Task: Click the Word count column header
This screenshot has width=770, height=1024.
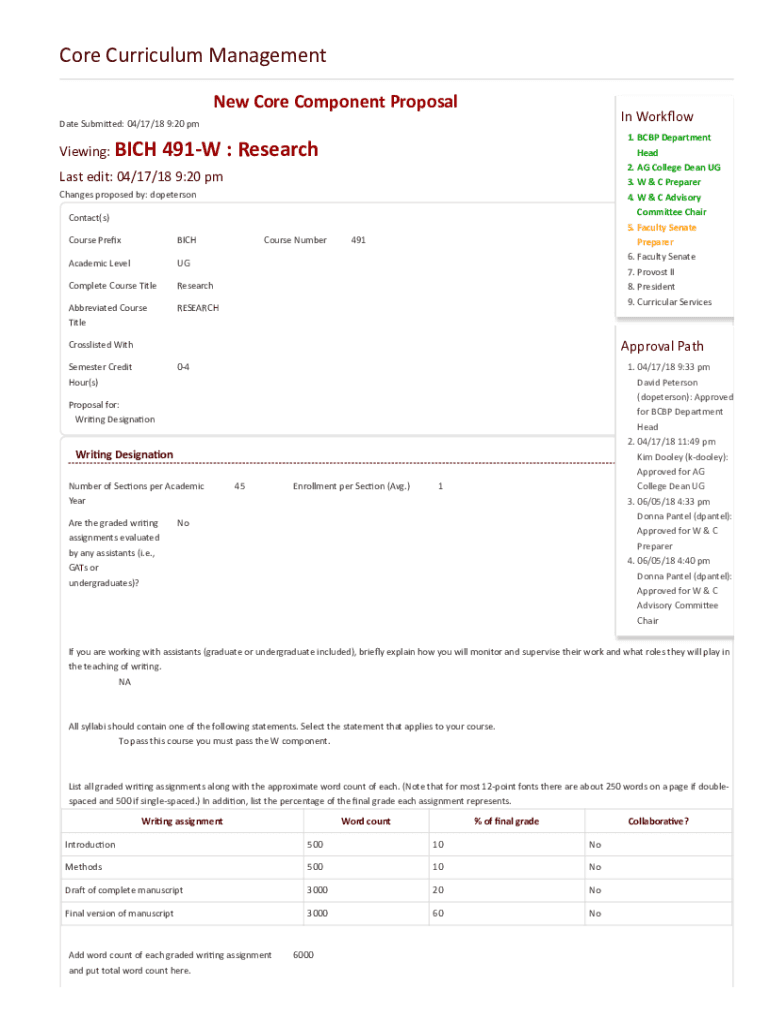Action: coord(365,822)
